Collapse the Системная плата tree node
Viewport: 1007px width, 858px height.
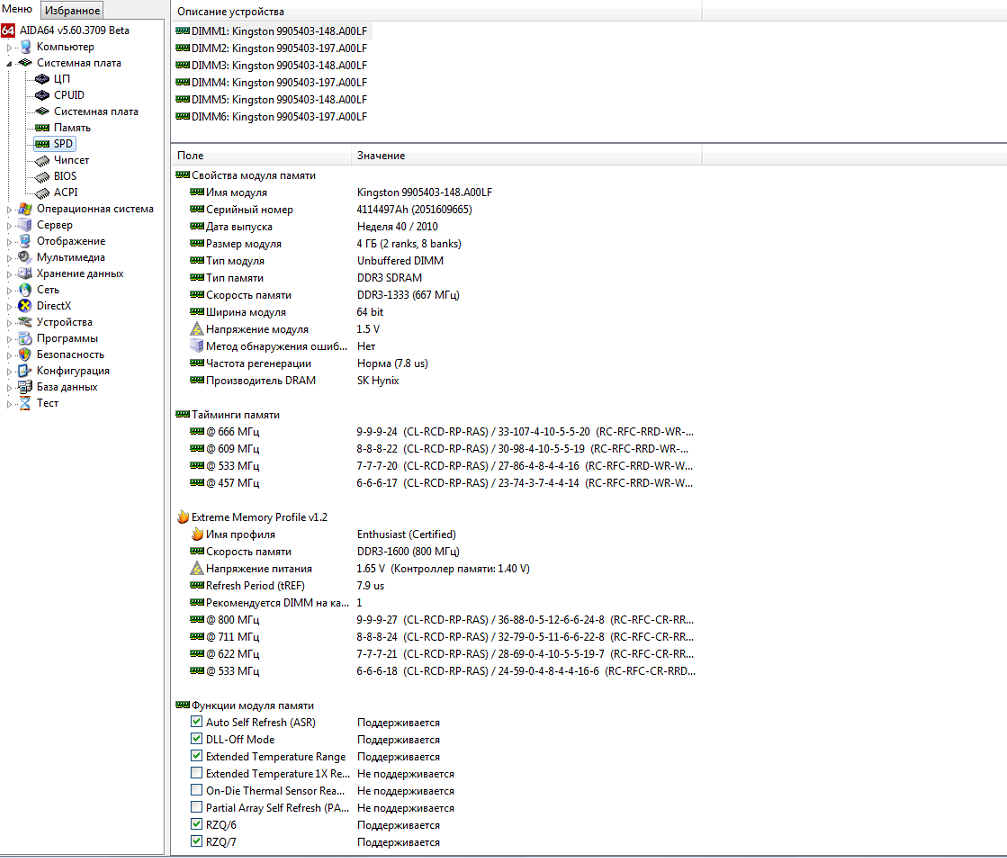pos(9,64)
